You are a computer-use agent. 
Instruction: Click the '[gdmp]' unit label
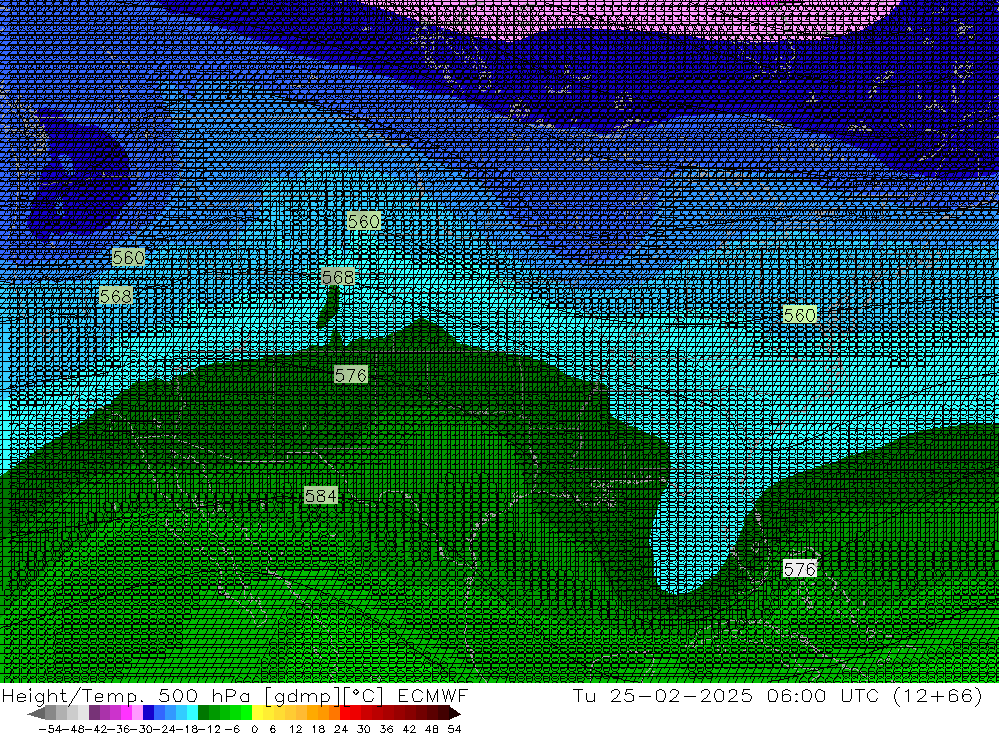click(302, 696)
